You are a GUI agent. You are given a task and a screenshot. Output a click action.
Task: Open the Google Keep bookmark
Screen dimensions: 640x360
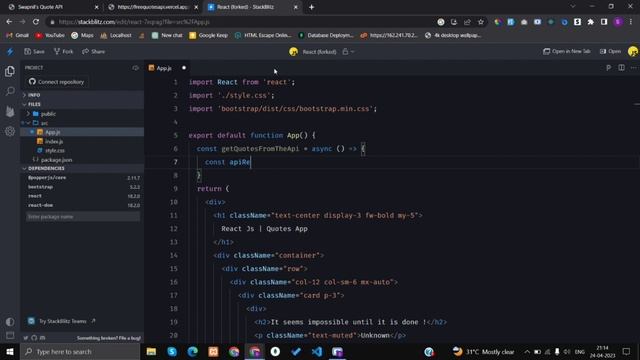[x=209, y=36]
